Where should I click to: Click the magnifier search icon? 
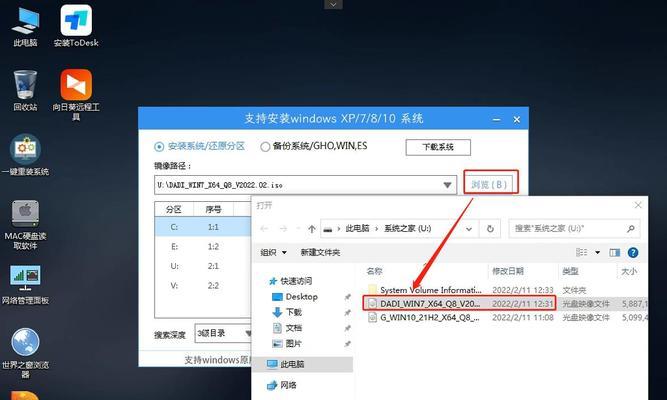[631, 229]
